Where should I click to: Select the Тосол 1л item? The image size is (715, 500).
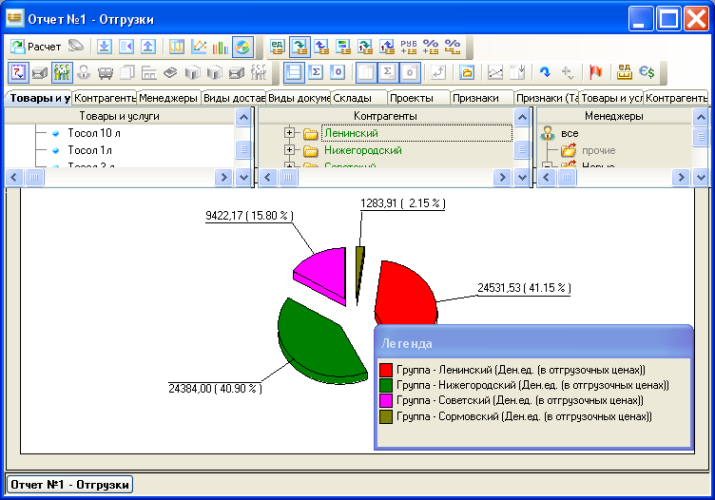89,150
